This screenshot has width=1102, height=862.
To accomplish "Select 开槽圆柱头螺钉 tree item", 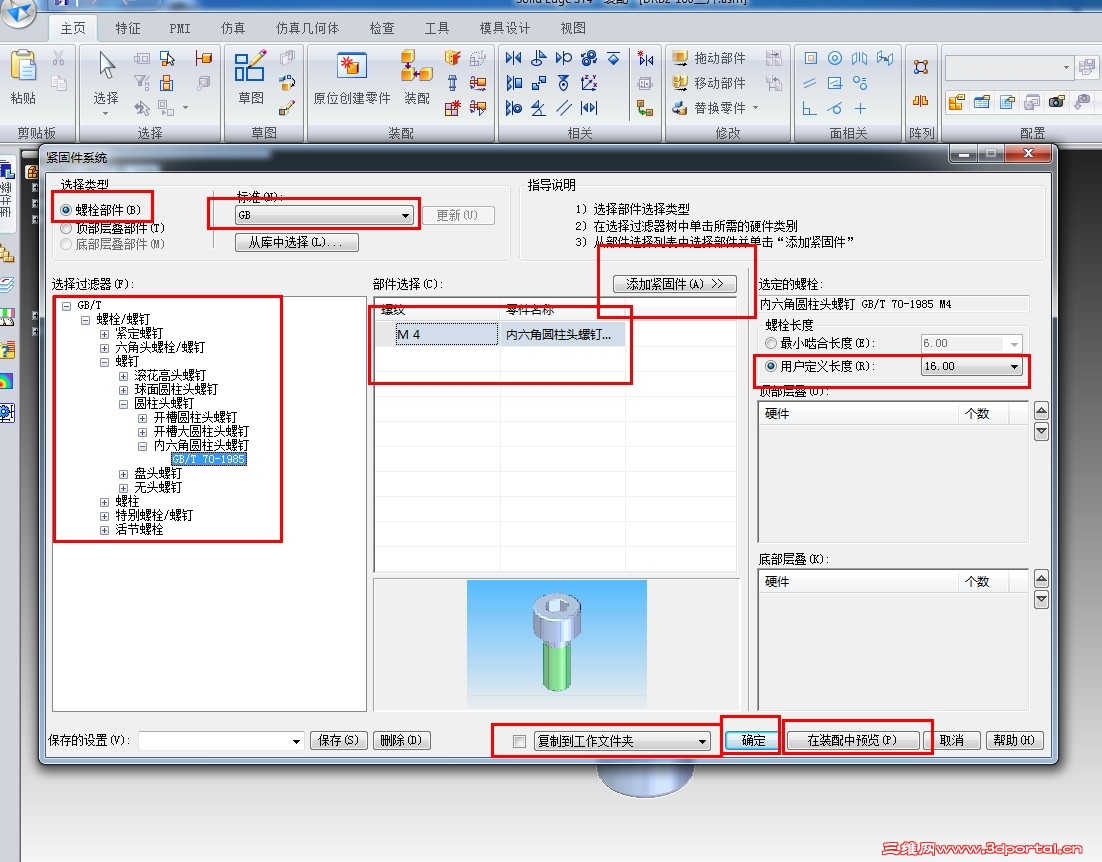I will coord(195,417).
